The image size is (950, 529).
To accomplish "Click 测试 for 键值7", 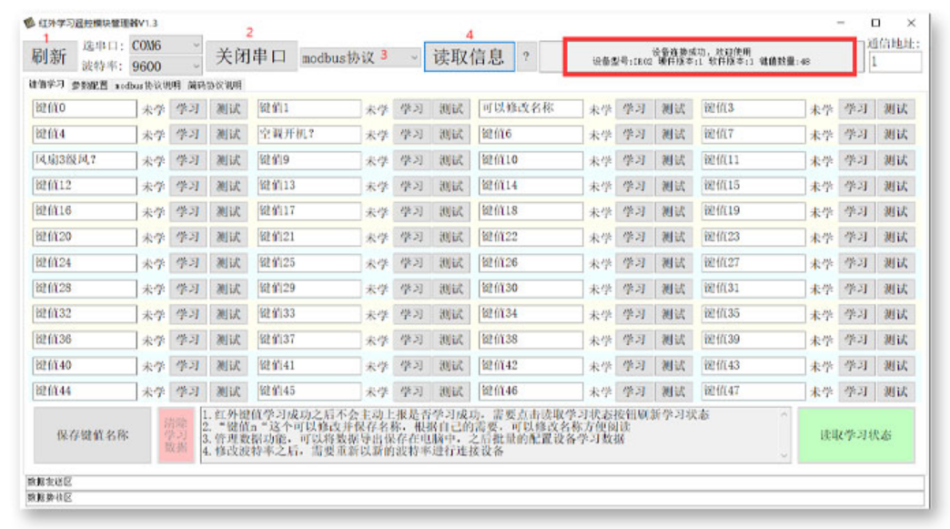I will coord(895,135).
